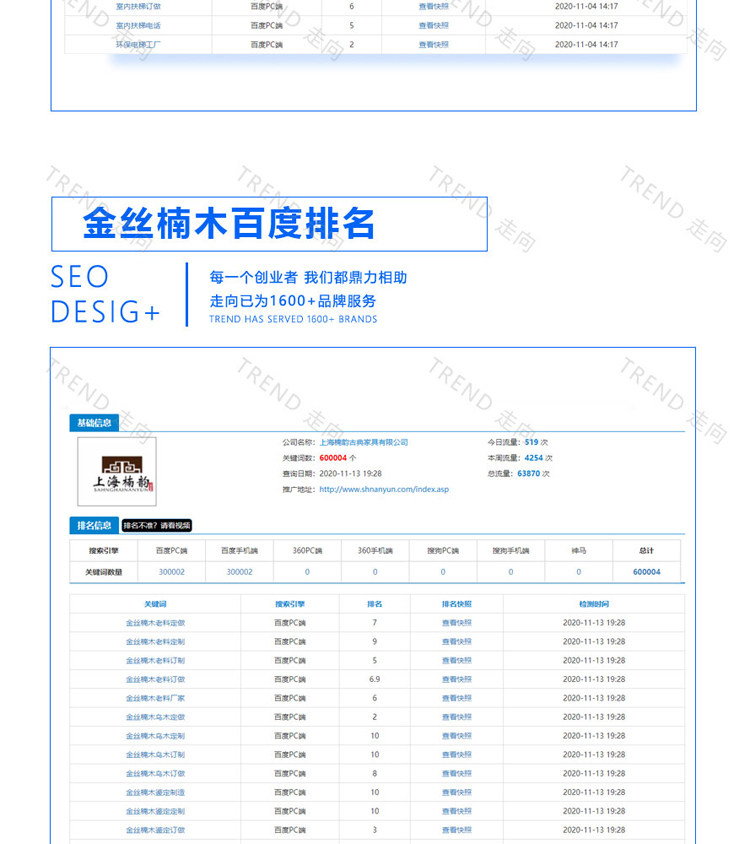The image size is (750, 844).
Task: Click the 神马 column header
Action: pos(579,551)
